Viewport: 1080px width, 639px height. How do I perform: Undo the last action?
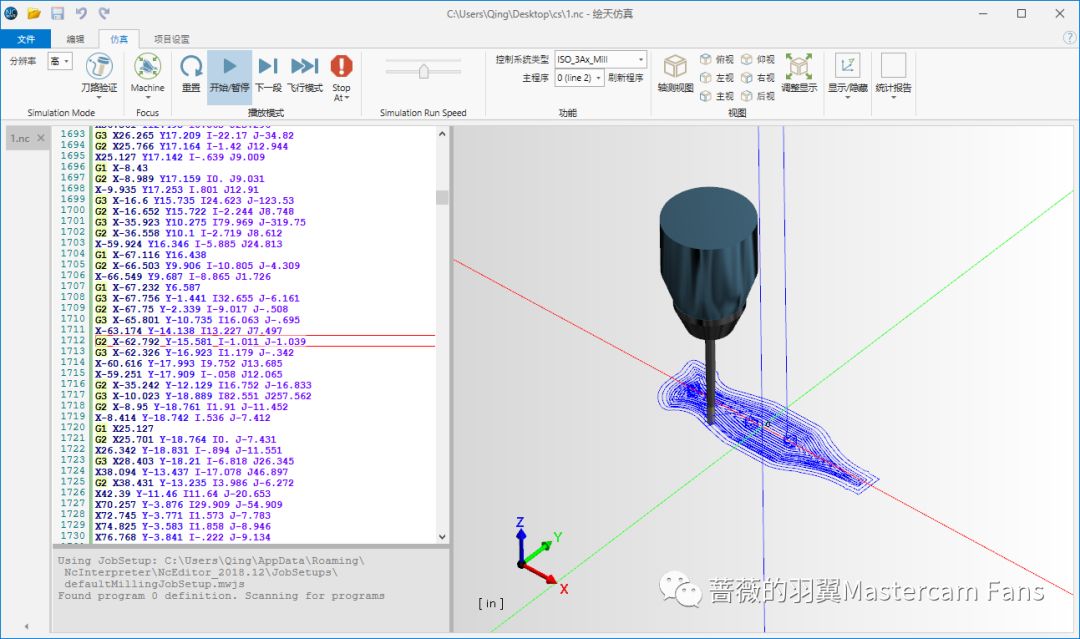(81, 13)
